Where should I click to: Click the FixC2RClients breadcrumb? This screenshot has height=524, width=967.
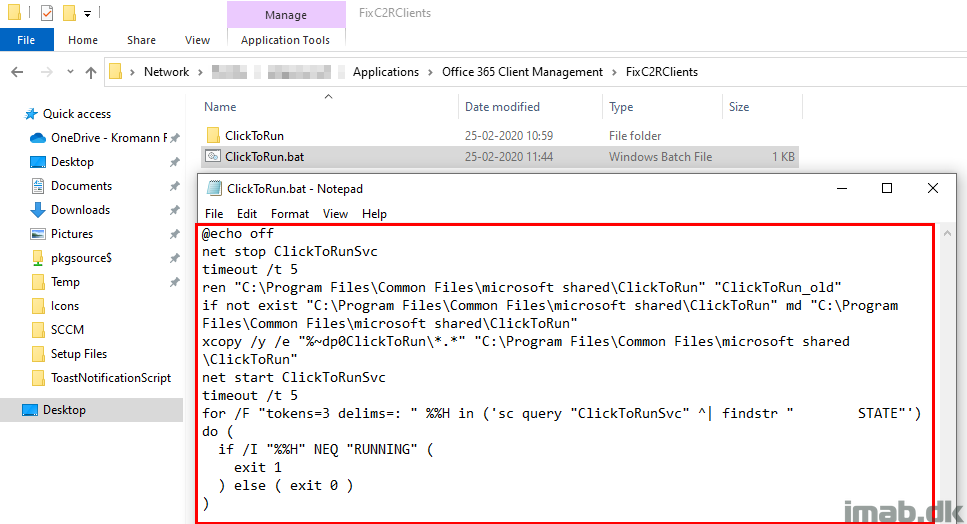click(x=662, y=72)
